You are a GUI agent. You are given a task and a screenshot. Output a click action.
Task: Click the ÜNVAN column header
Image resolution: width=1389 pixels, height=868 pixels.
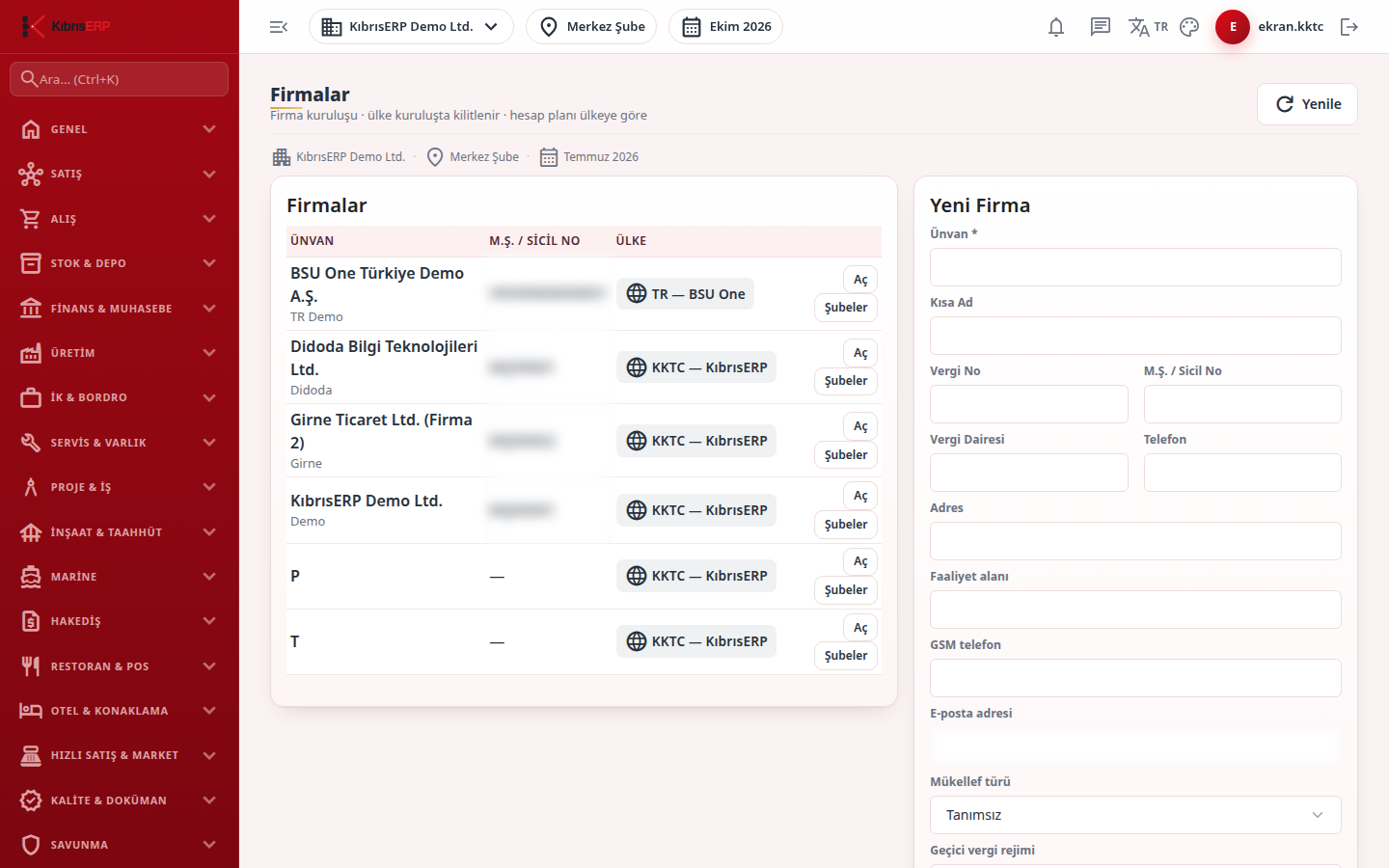pos(313,241)
